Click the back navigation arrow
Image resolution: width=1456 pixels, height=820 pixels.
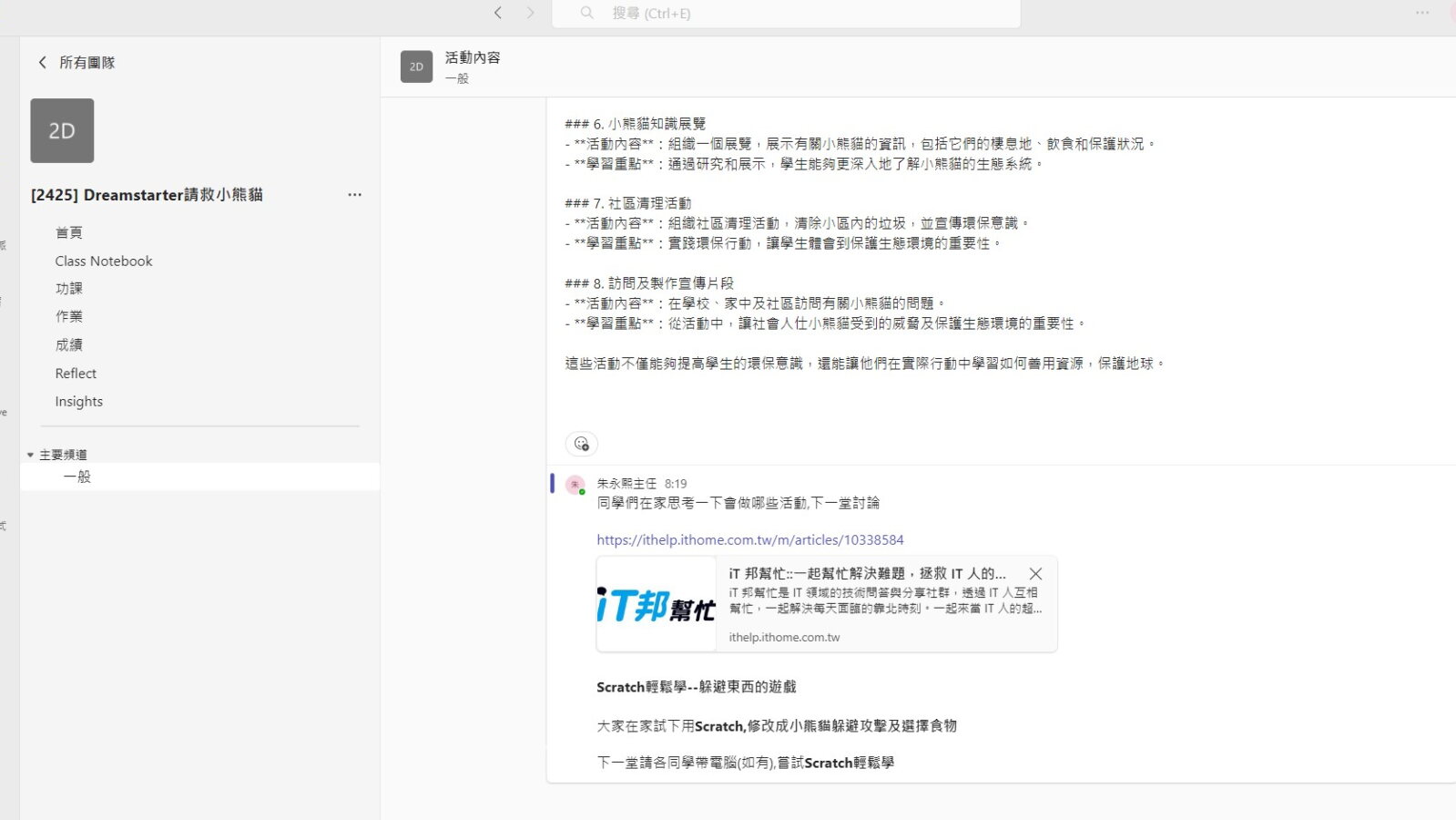[x=497, y=13]
